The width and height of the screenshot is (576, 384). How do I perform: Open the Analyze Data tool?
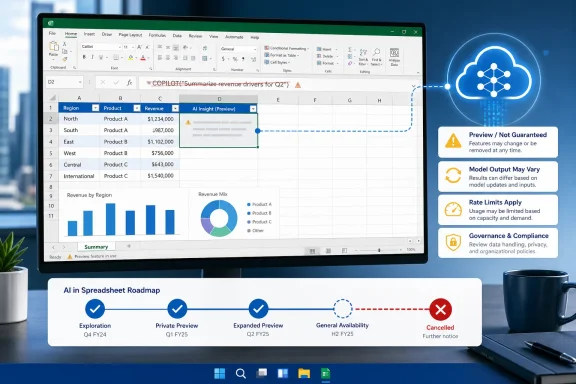[394, 57]
